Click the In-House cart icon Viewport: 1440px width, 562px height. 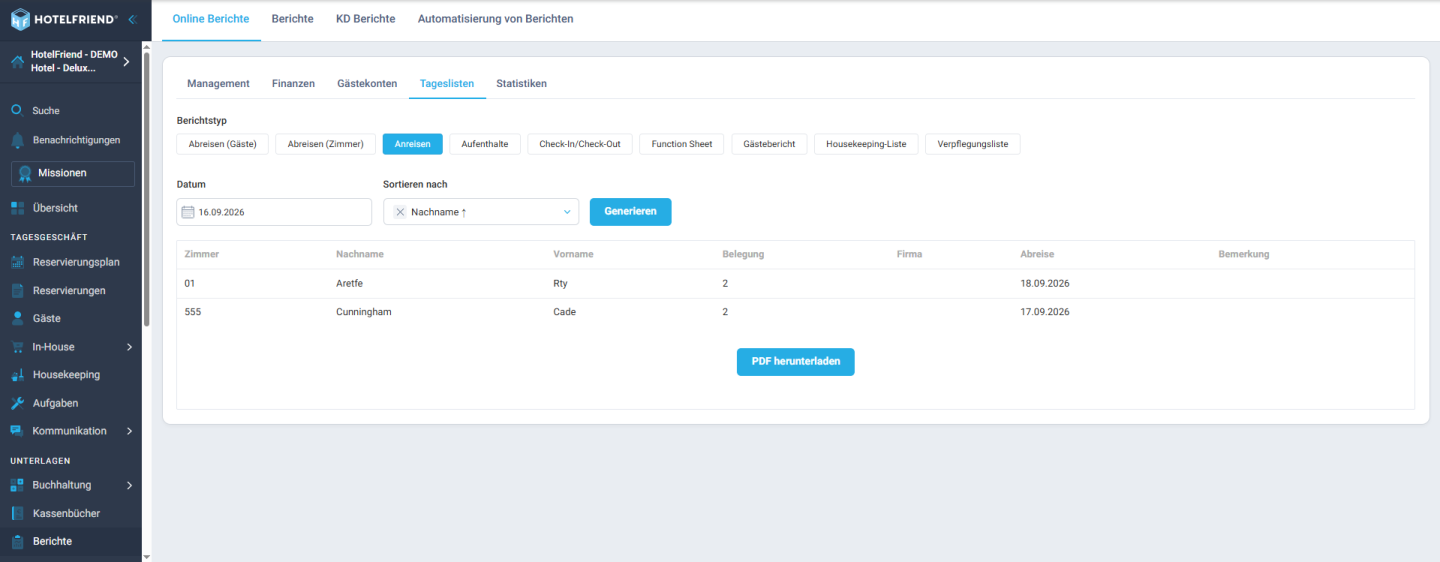click(17, 347)
